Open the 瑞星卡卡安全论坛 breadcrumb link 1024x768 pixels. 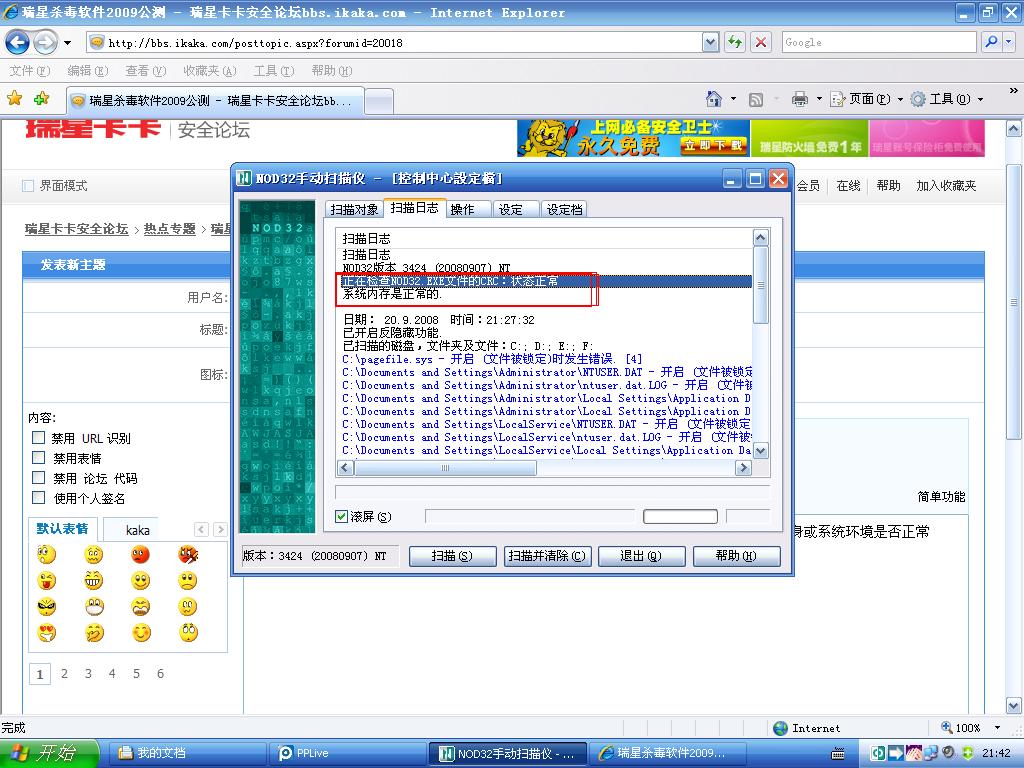pyautogui.click(x=77, y=229)
